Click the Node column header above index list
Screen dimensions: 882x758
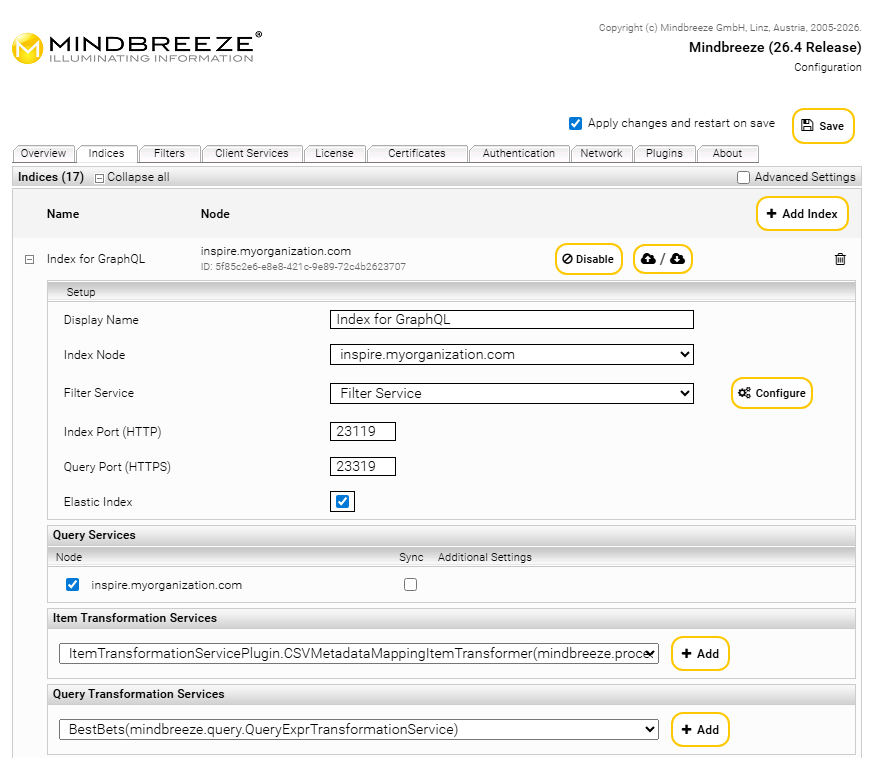(x=215, y=214)
